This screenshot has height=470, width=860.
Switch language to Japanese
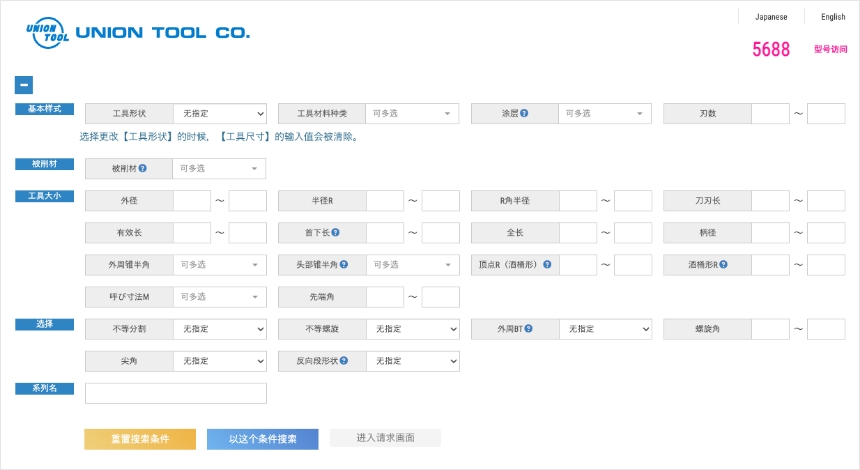point(770,17)
